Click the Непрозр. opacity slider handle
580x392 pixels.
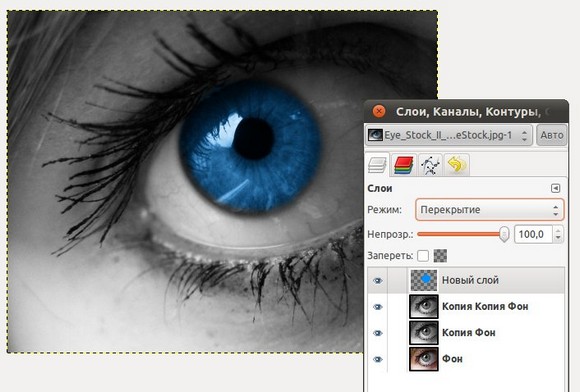[x=504, y=234]
